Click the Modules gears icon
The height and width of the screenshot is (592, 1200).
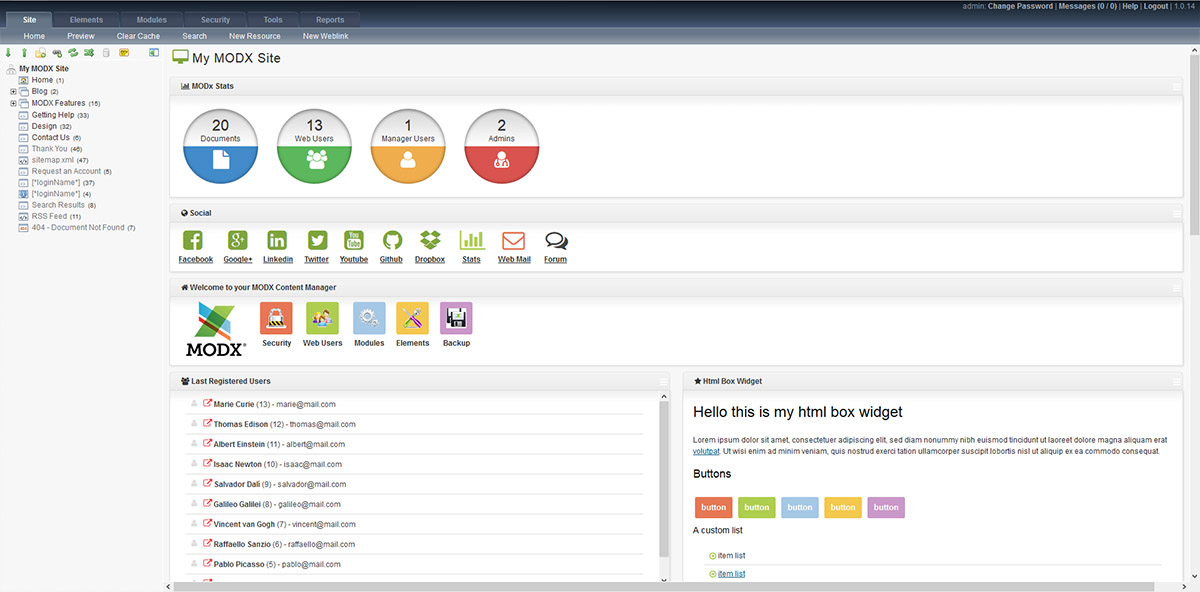(x=369, y=318)
